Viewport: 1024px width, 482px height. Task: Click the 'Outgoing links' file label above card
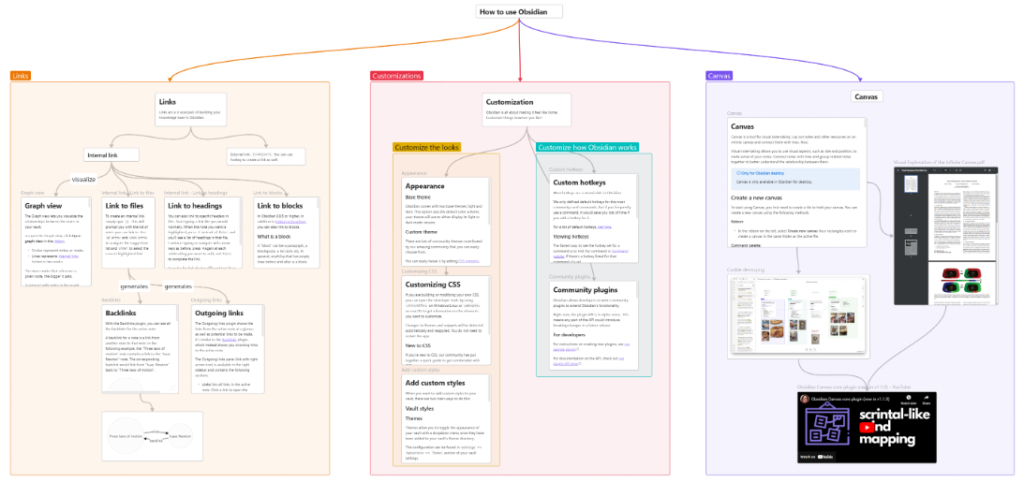tap(206, 300)
